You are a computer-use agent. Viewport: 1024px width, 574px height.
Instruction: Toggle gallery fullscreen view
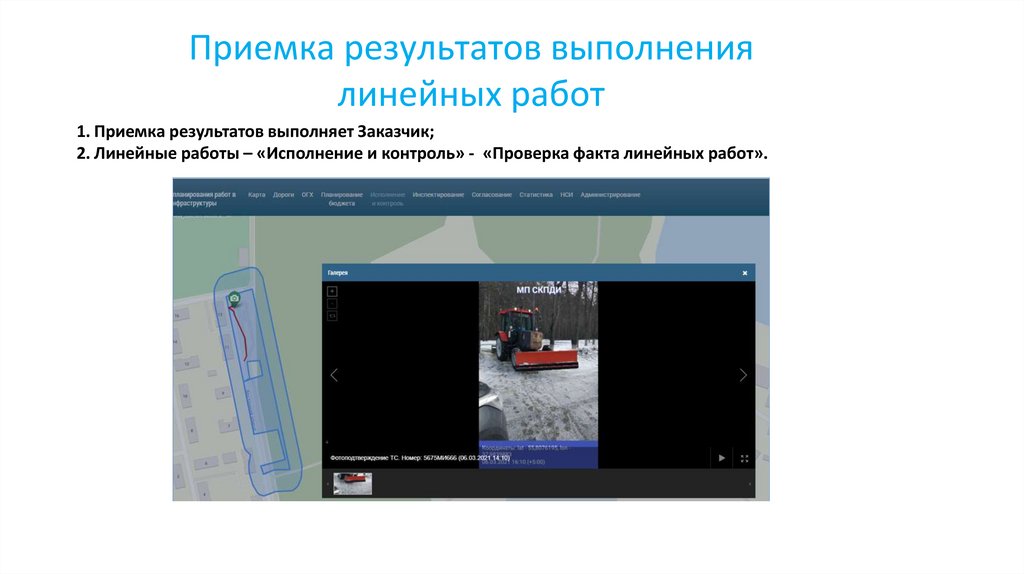pos(744,458)
